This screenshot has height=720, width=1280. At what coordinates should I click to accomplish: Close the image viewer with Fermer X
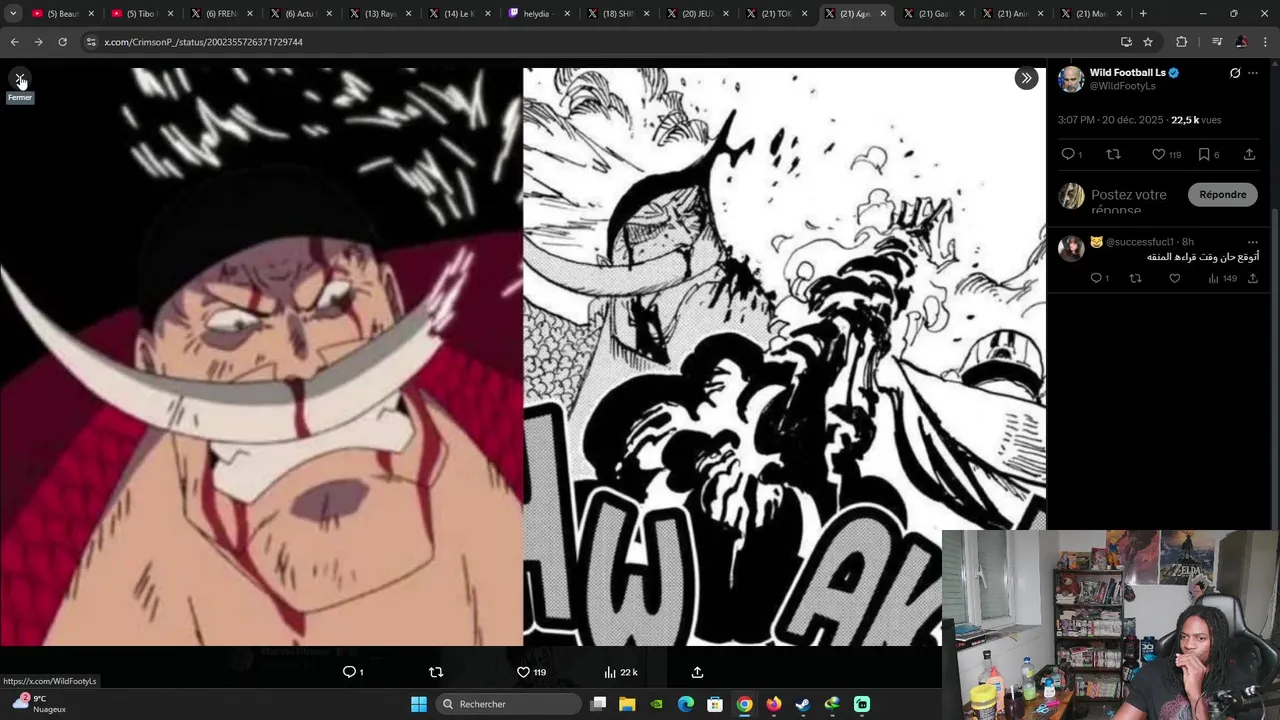pyautogui.click(x=20, y=78)
